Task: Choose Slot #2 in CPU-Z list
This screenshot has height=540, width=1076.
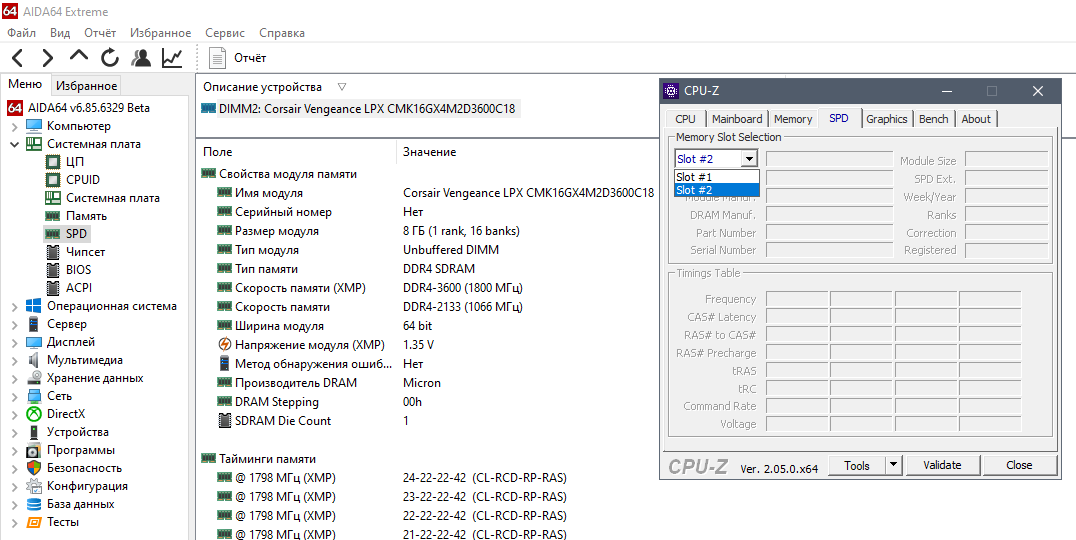Action: (x=716, y=190)
